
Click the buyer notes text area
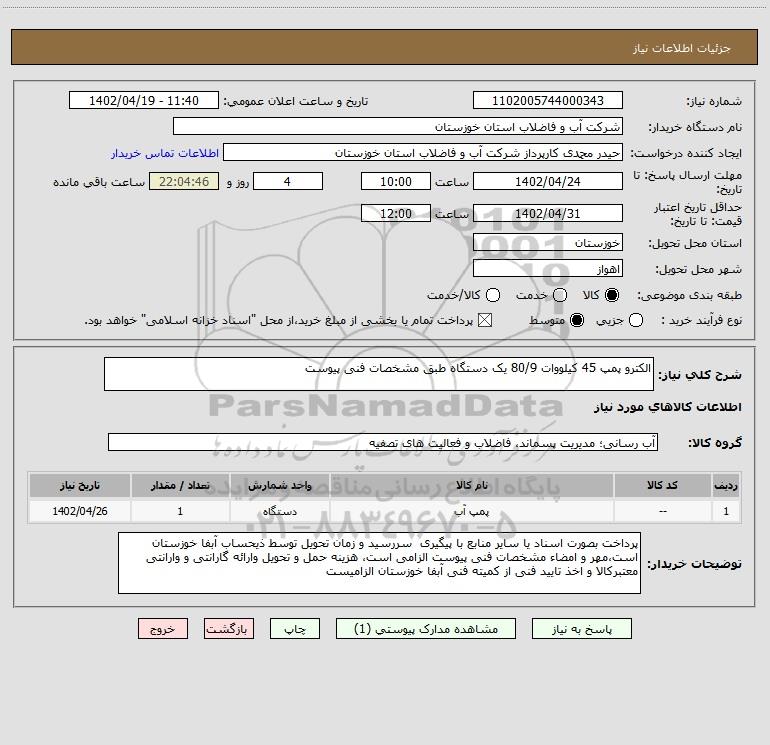[379, 563]
